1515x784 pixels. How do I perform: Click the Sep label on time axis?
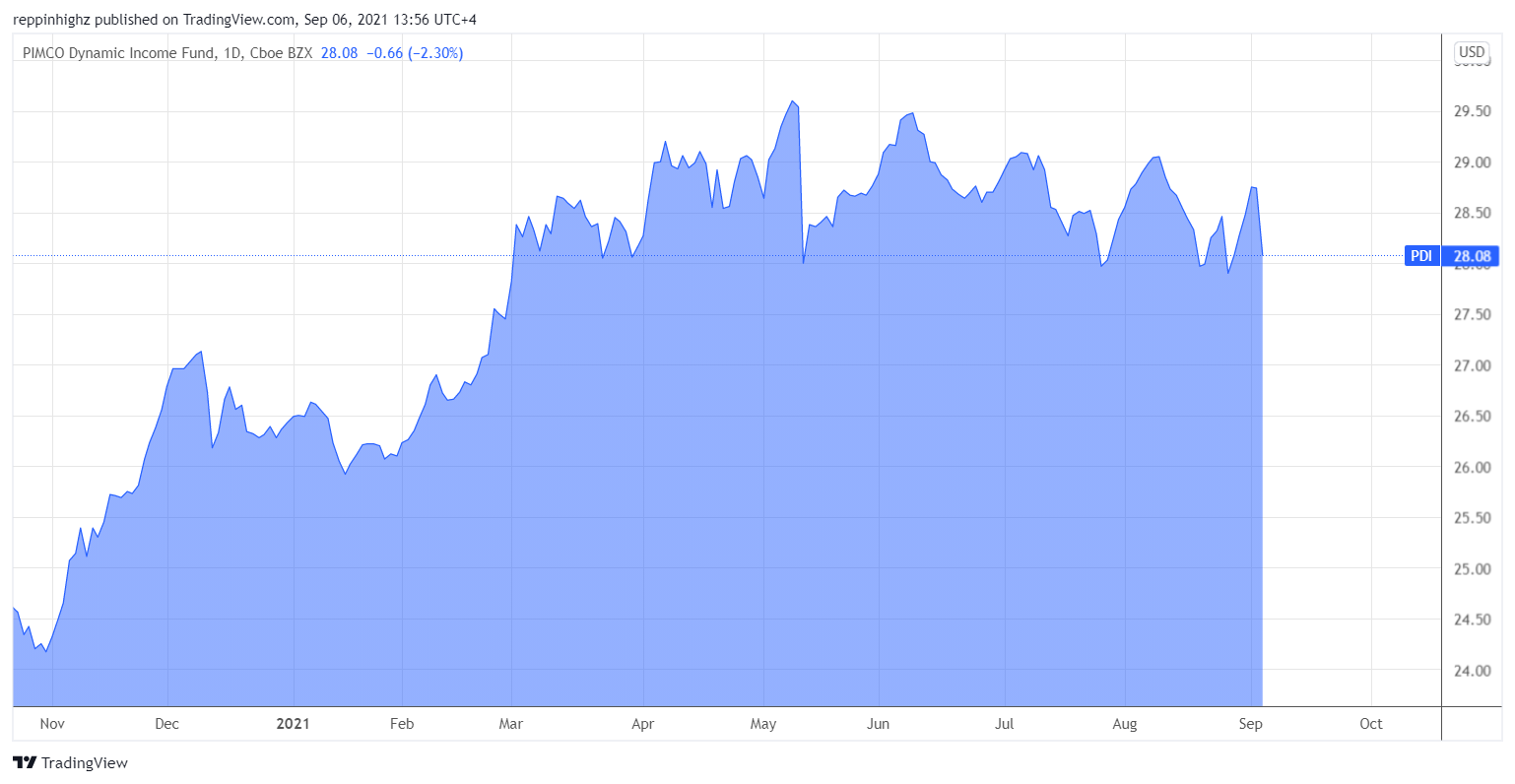click(x=1250, y=724)
